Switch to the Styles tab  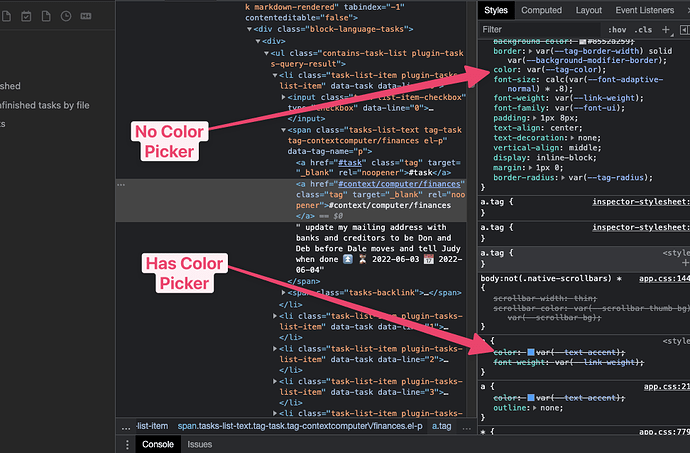point(495,10)
